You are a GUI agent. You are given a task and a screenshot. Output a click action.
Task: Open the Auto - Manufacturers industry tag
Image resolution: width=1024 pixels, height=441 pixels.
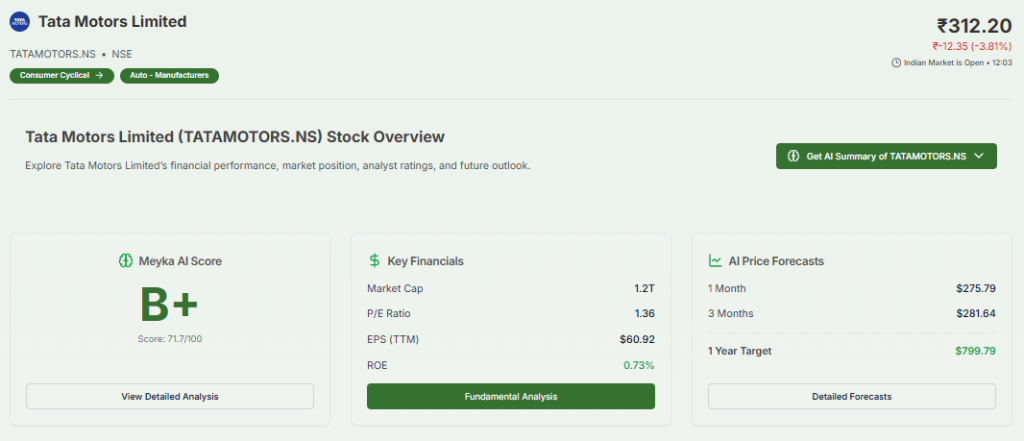pos(169,76)
